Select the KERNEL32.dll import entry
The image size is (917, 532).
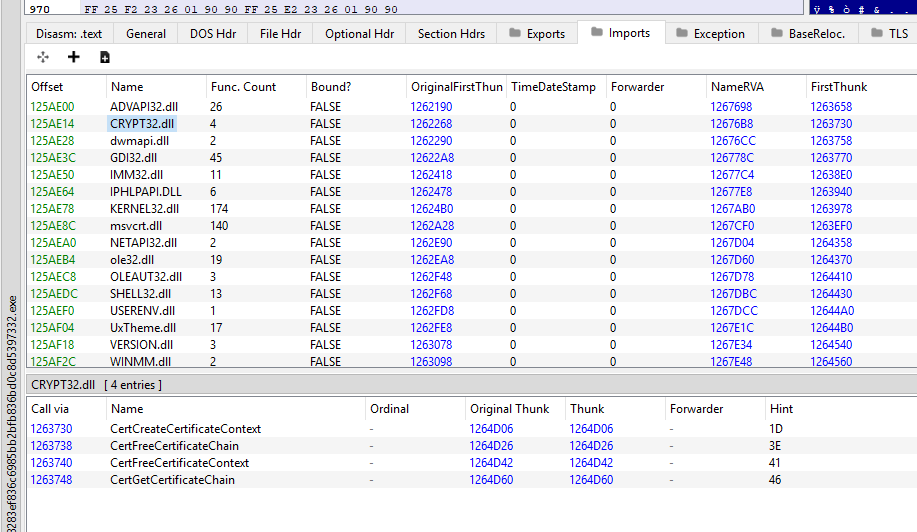pyautogui.click(x=471, y=209)
